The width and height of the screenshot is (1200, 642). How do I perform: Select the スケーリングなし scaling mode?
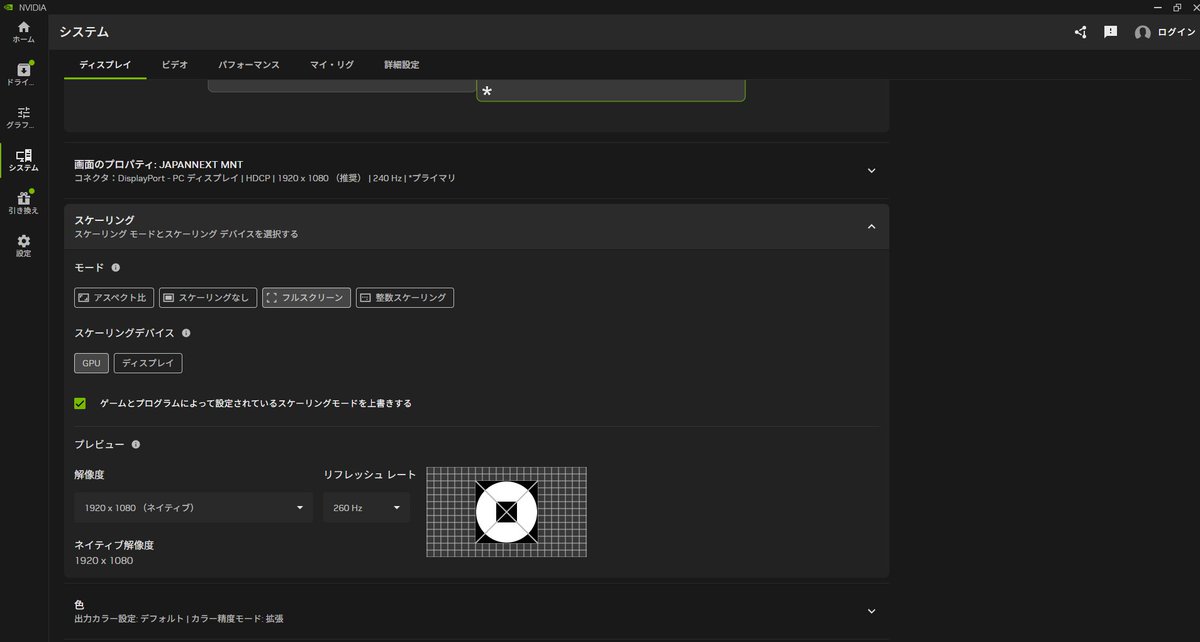(207, 298)
